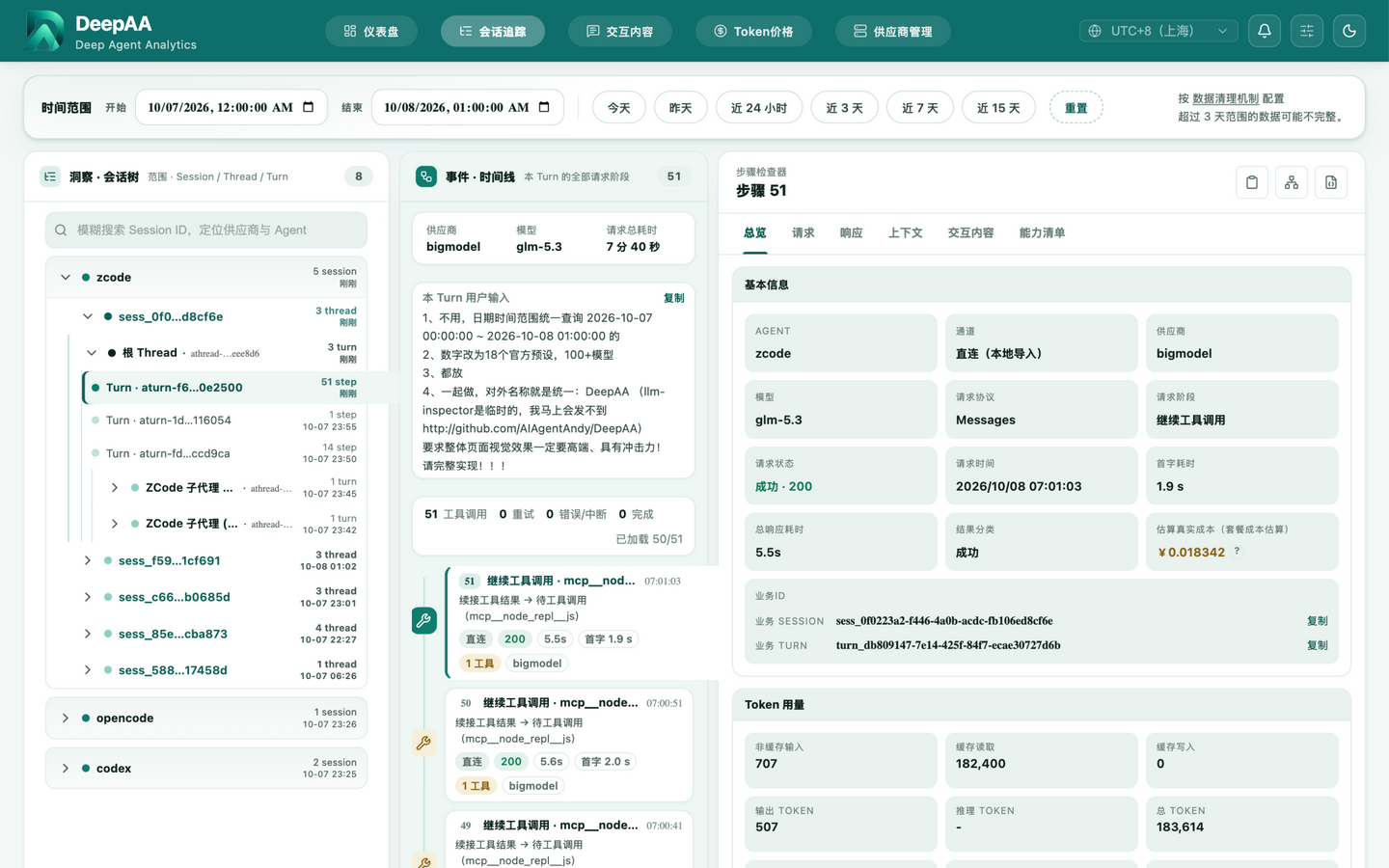Open the notifications bell
Viewport: 1389px width, 868px height.
pos(1265,31)
